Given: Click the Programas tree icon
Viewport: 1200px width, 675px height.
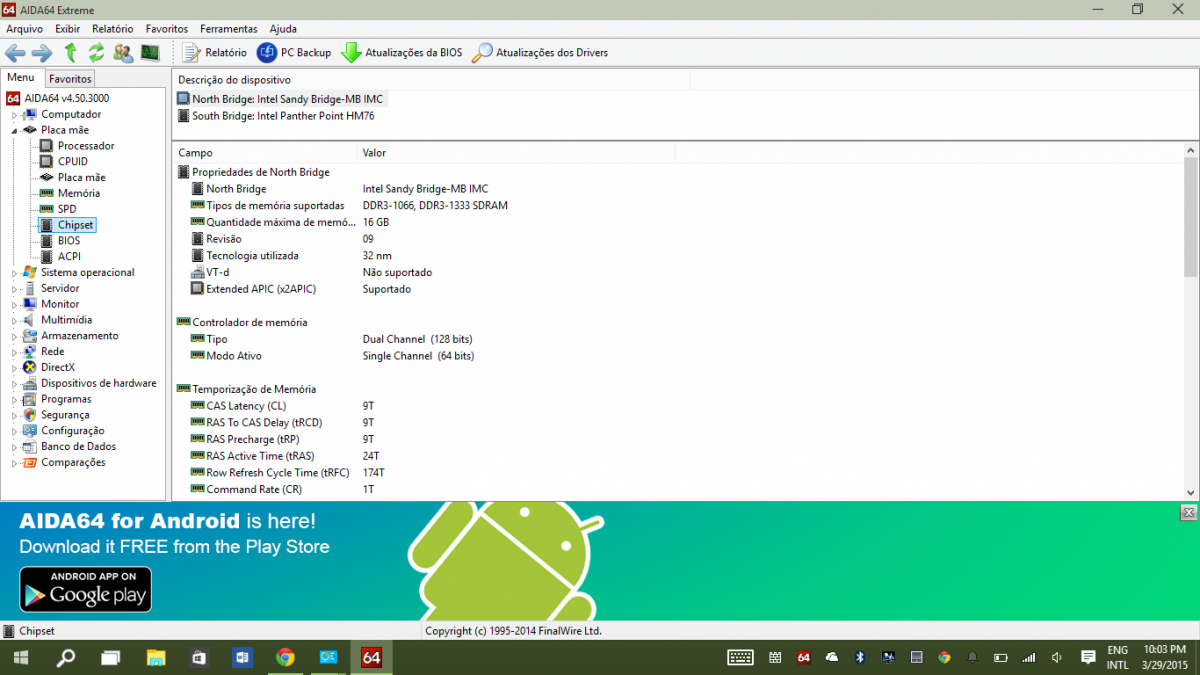Looking at the screenshot, I should 30,399.
